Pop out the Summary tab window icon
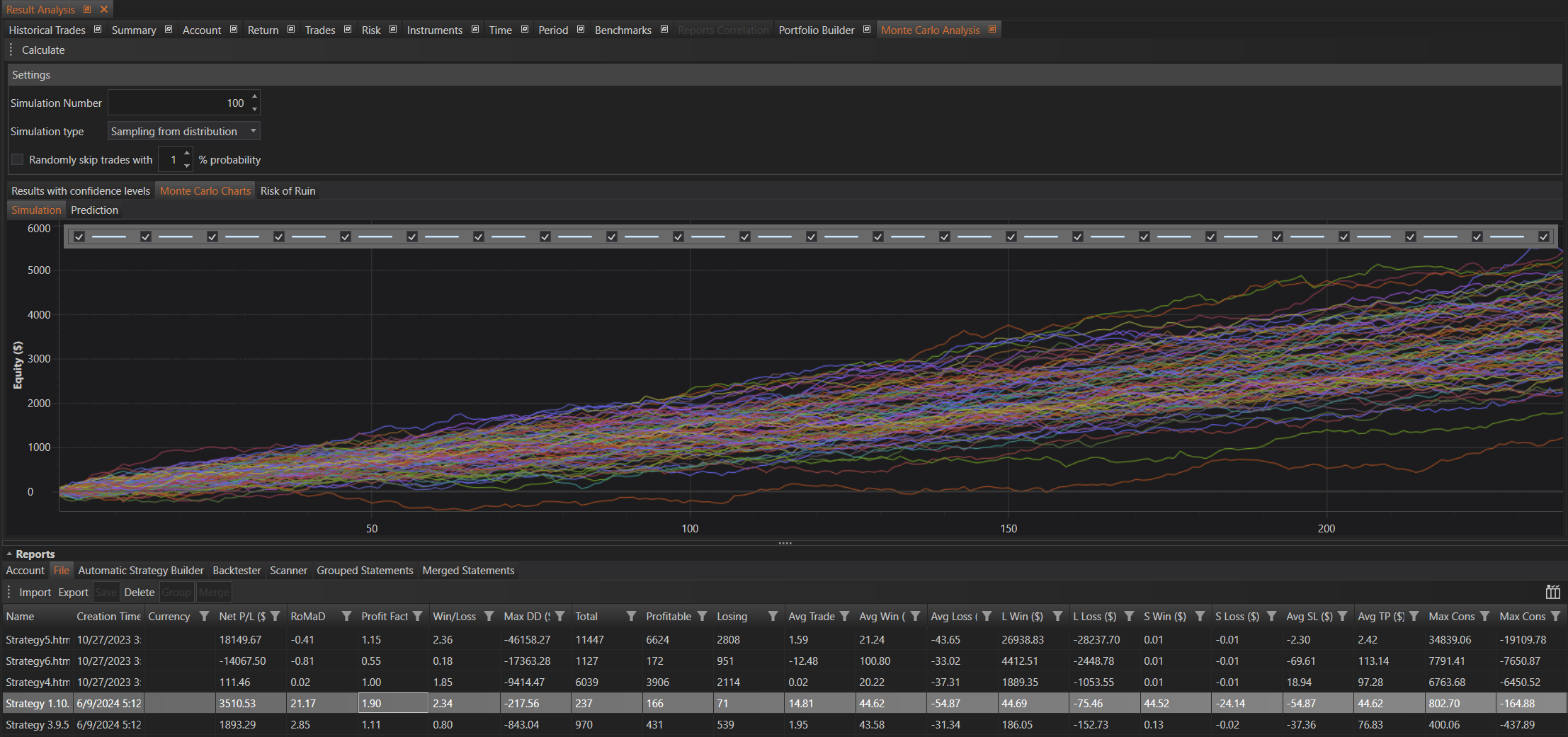 pyautogui.click(x=169, y=30)
